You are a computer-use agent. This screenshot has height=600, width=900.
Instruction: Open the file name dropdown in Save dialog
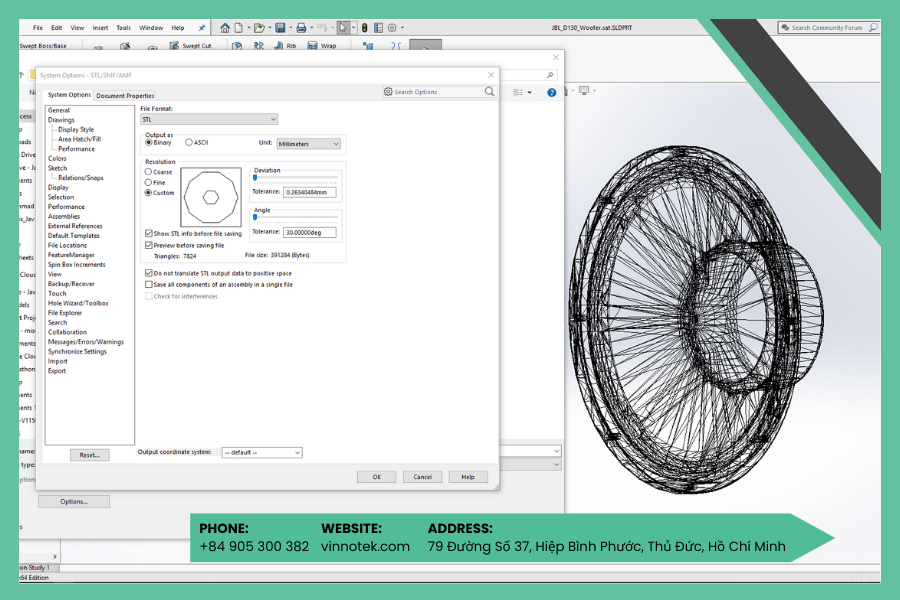coord(556,451)
